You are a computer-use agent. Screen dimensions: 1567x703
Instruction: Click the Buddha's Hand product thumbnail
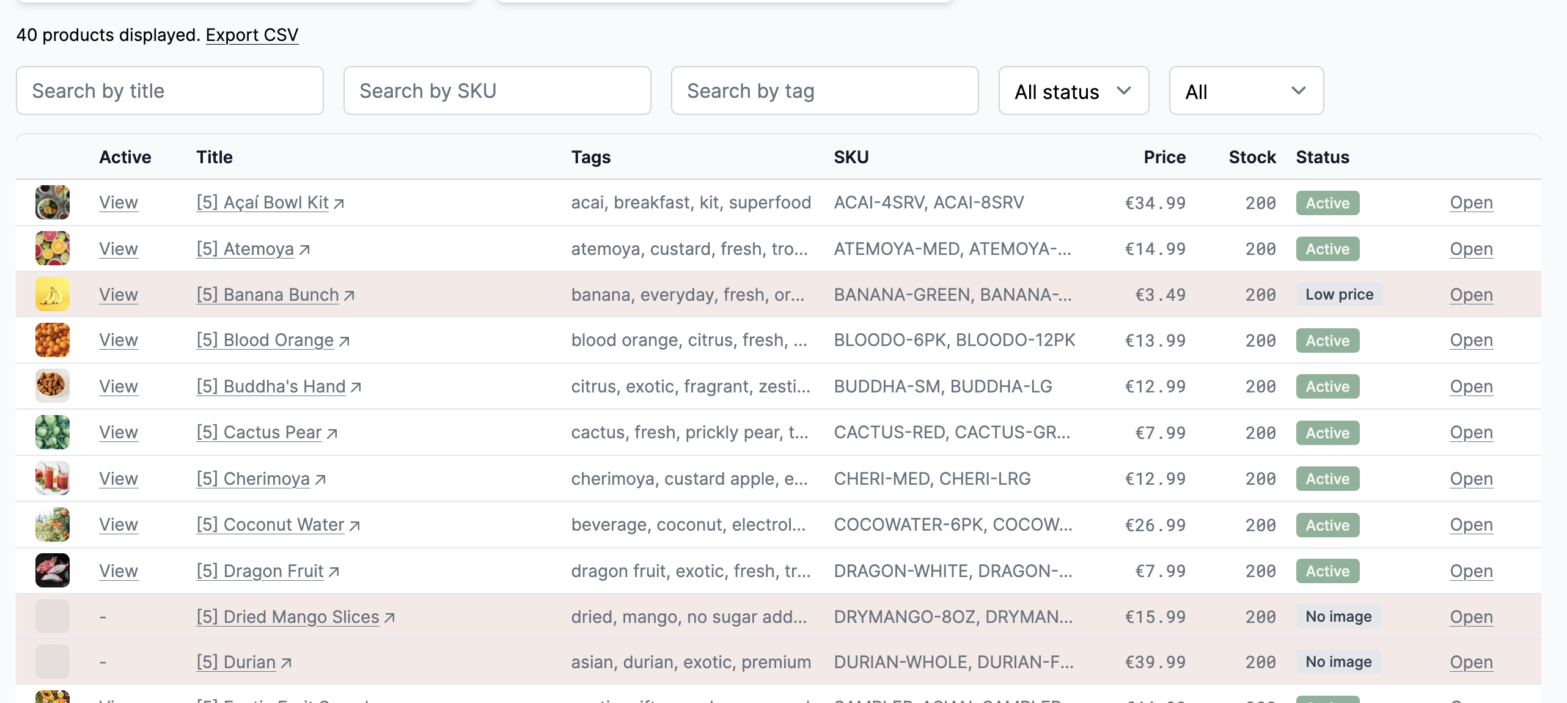52,387
